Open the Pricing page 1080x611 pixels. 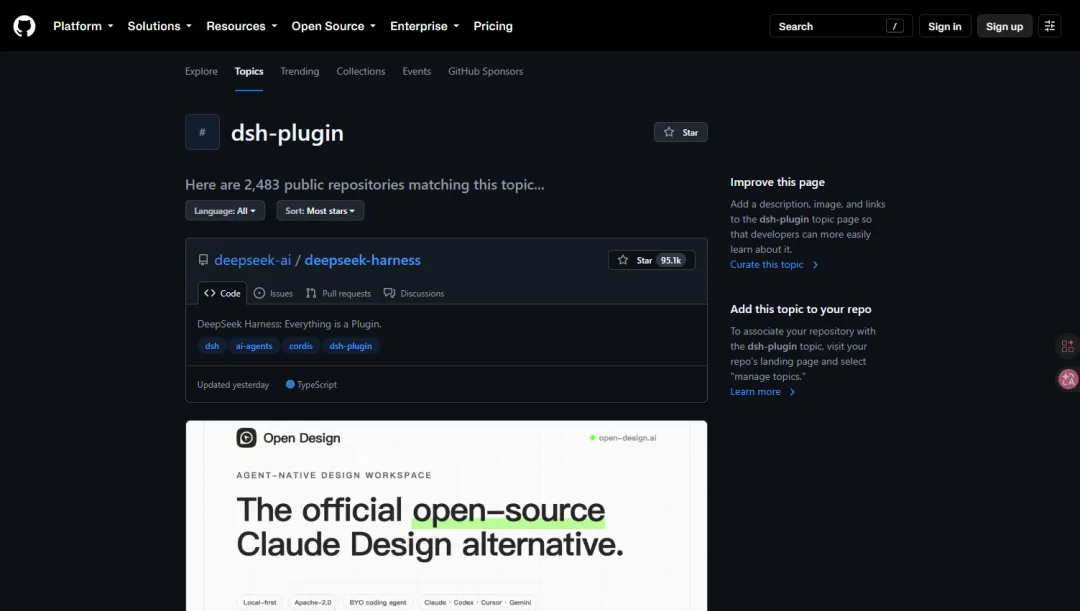(x=493, y=26)
